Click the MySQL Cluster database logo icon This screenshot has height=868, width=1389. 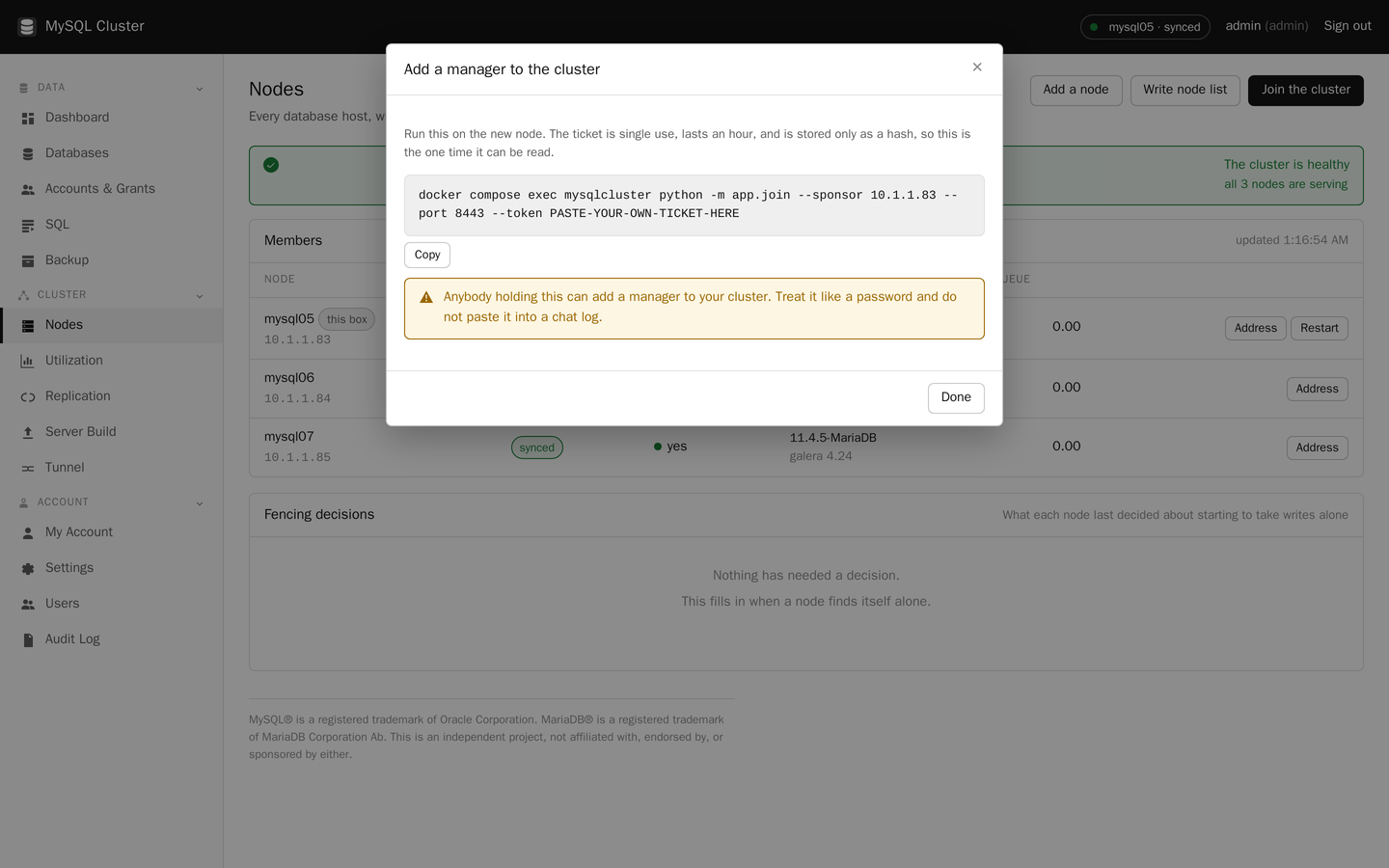[27, 26]
